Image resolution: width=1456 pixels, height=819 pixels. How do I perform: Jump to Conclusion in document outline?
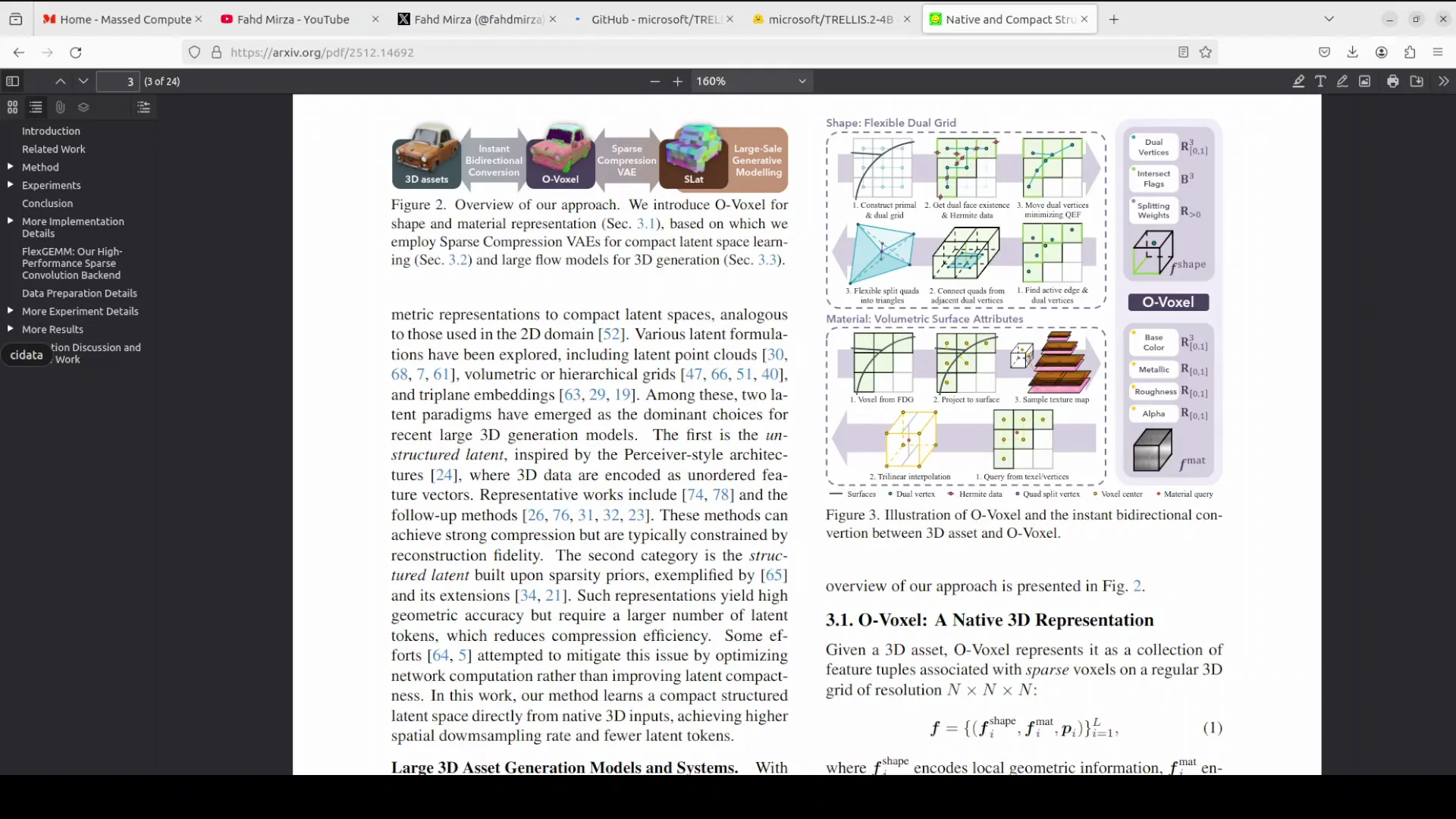(47, 203)
